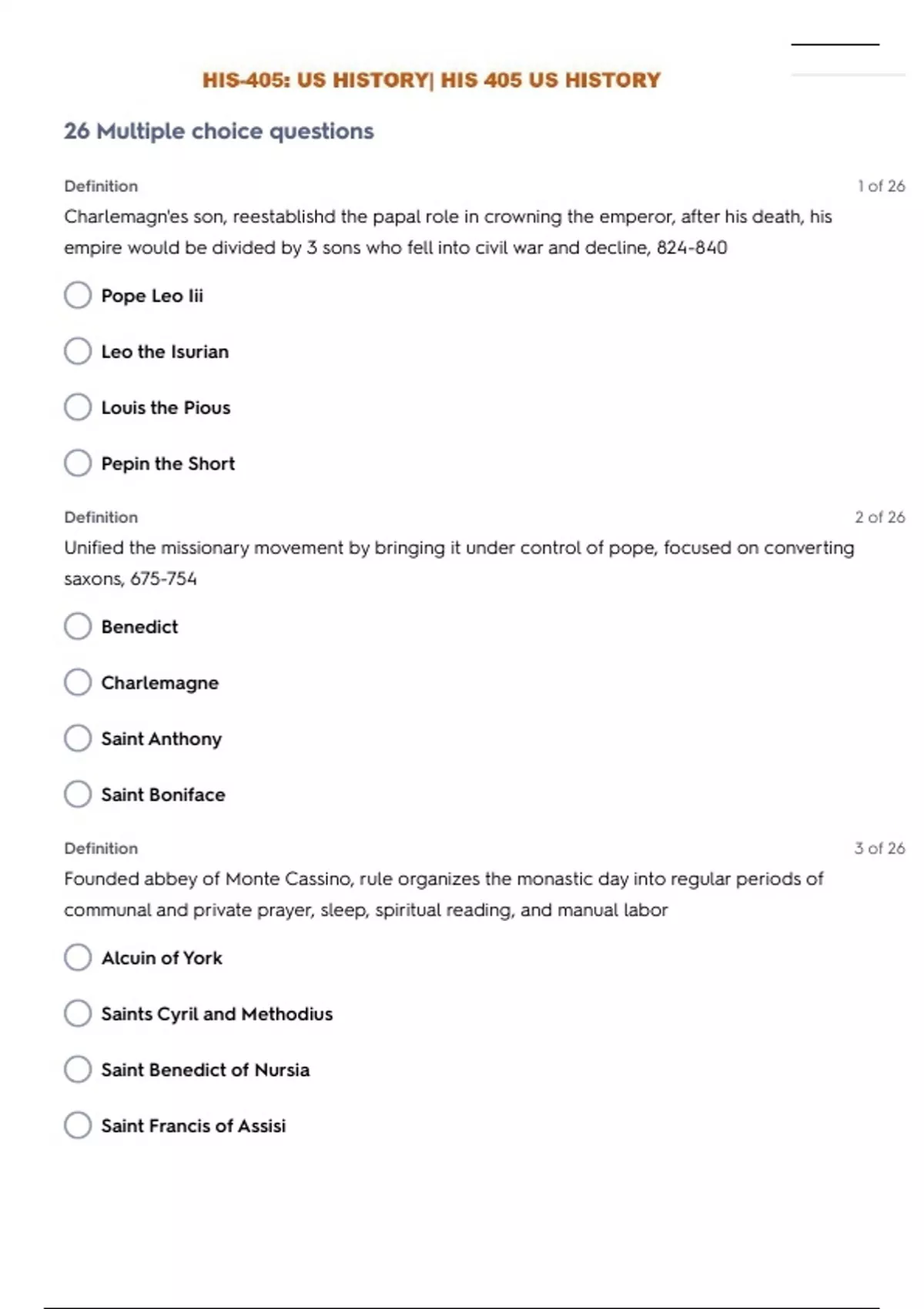Screen dimensions: 924x1309
Task: Choose Leo the Isurian option
Action: tap(78, 351)
